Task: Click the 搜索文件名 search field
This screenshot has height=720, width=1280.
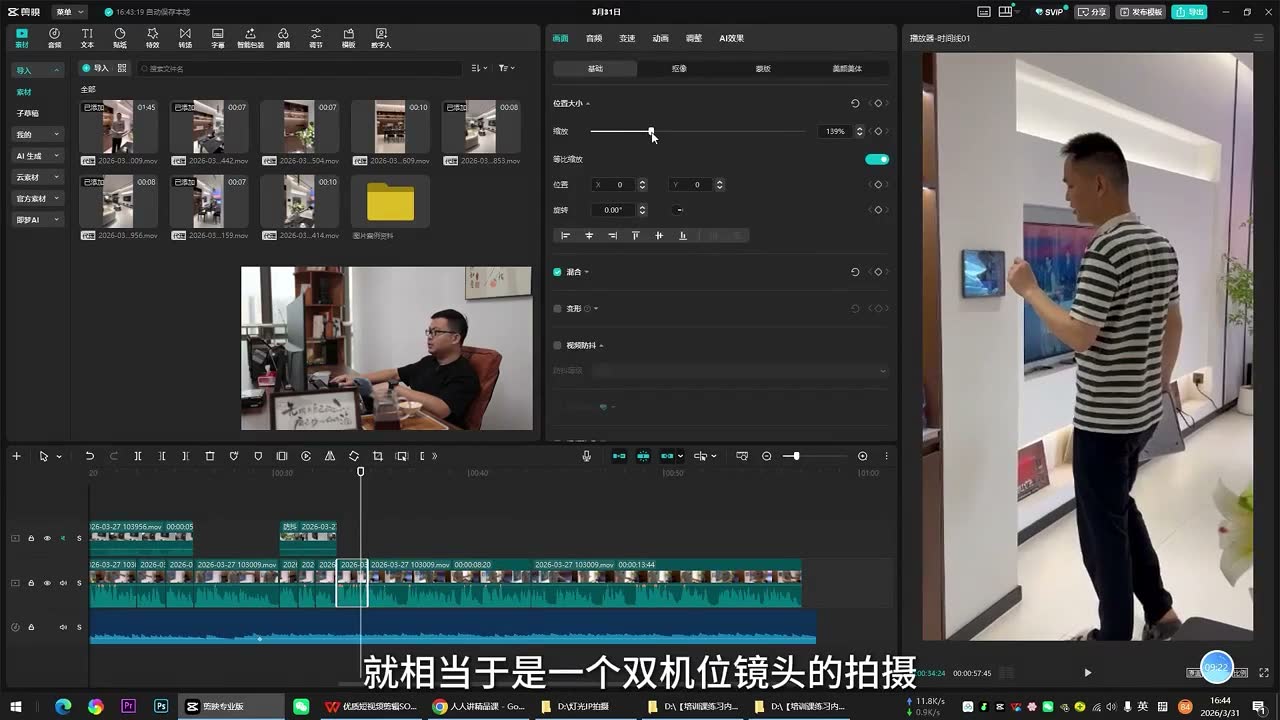Action: (x=299, y=68)
